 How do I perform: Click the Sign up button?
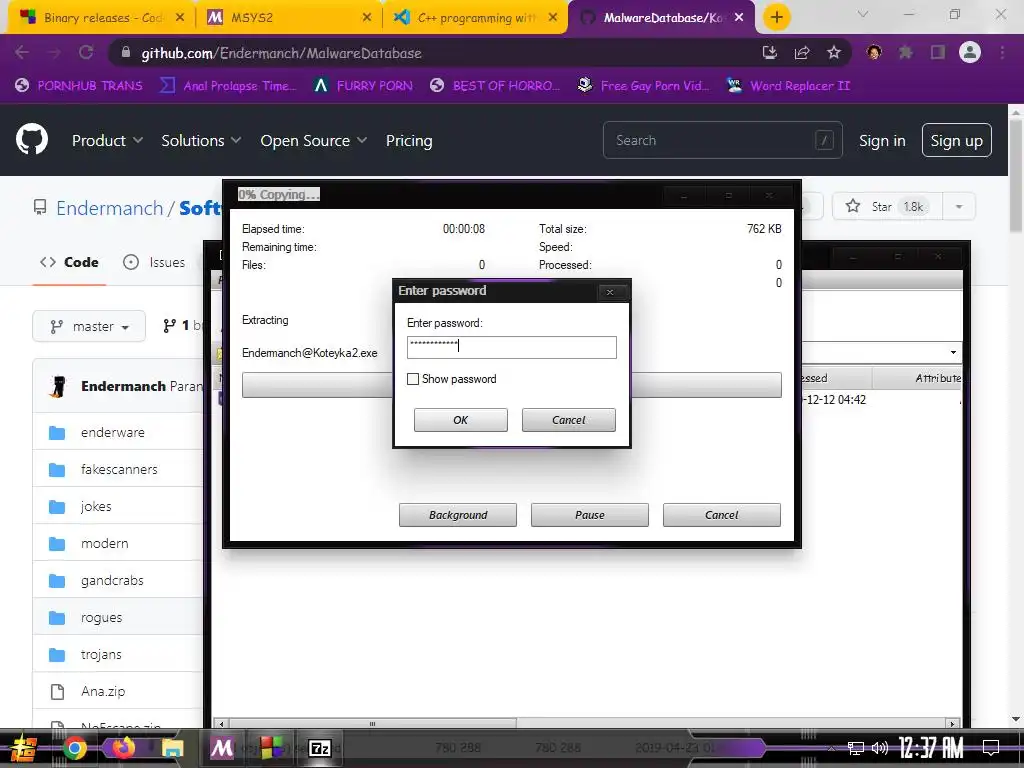(956, 140)
